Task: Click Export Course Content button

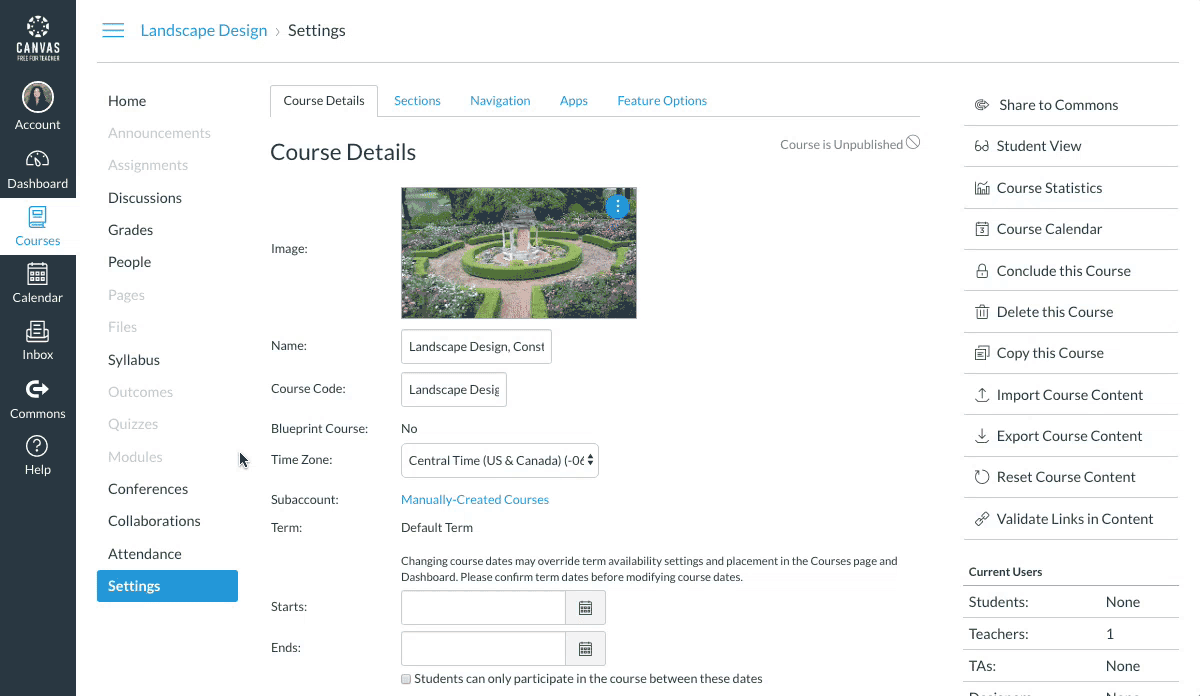Action: 1068,436
